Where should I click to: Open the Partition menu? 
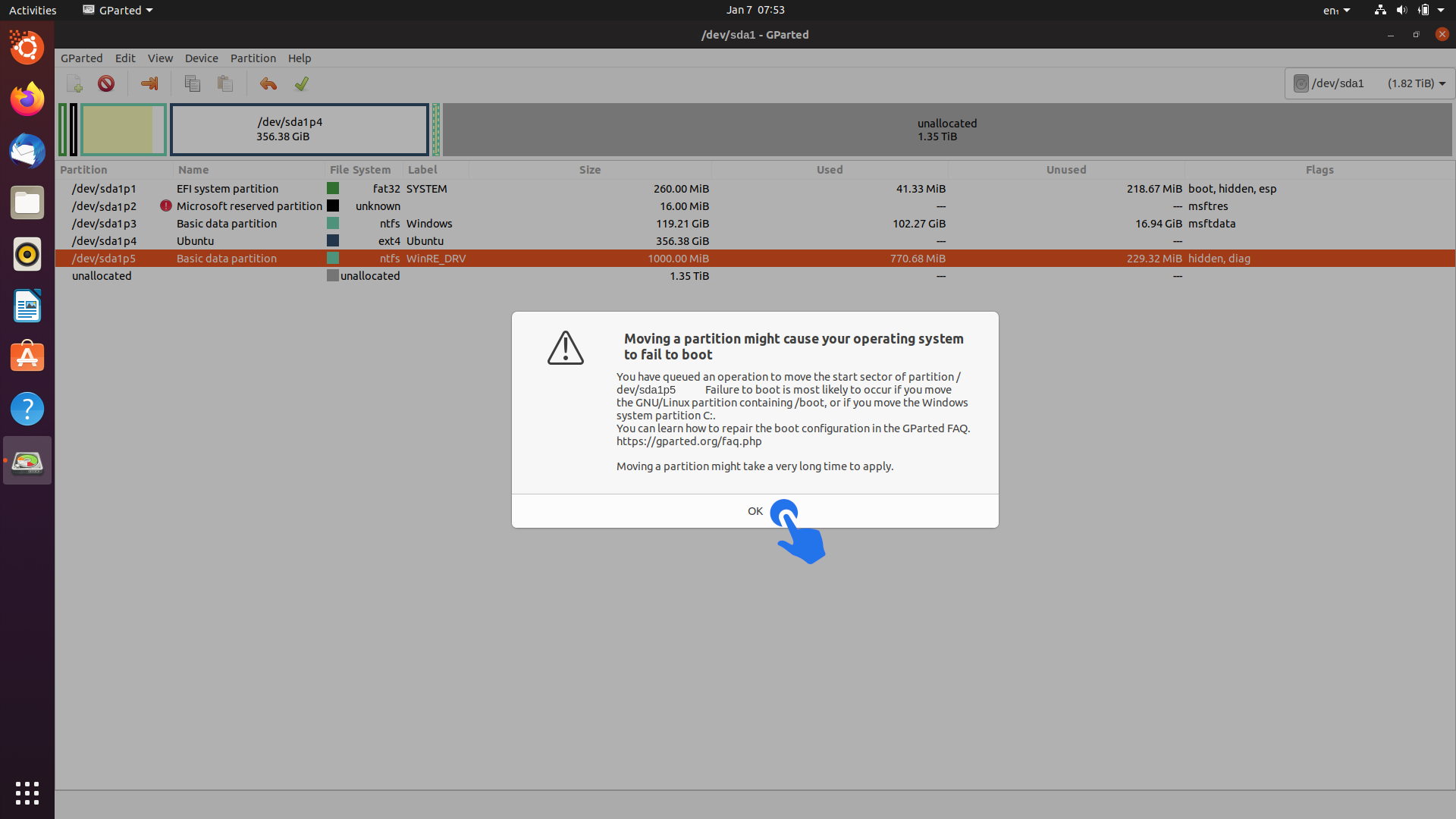coord(253,58)
